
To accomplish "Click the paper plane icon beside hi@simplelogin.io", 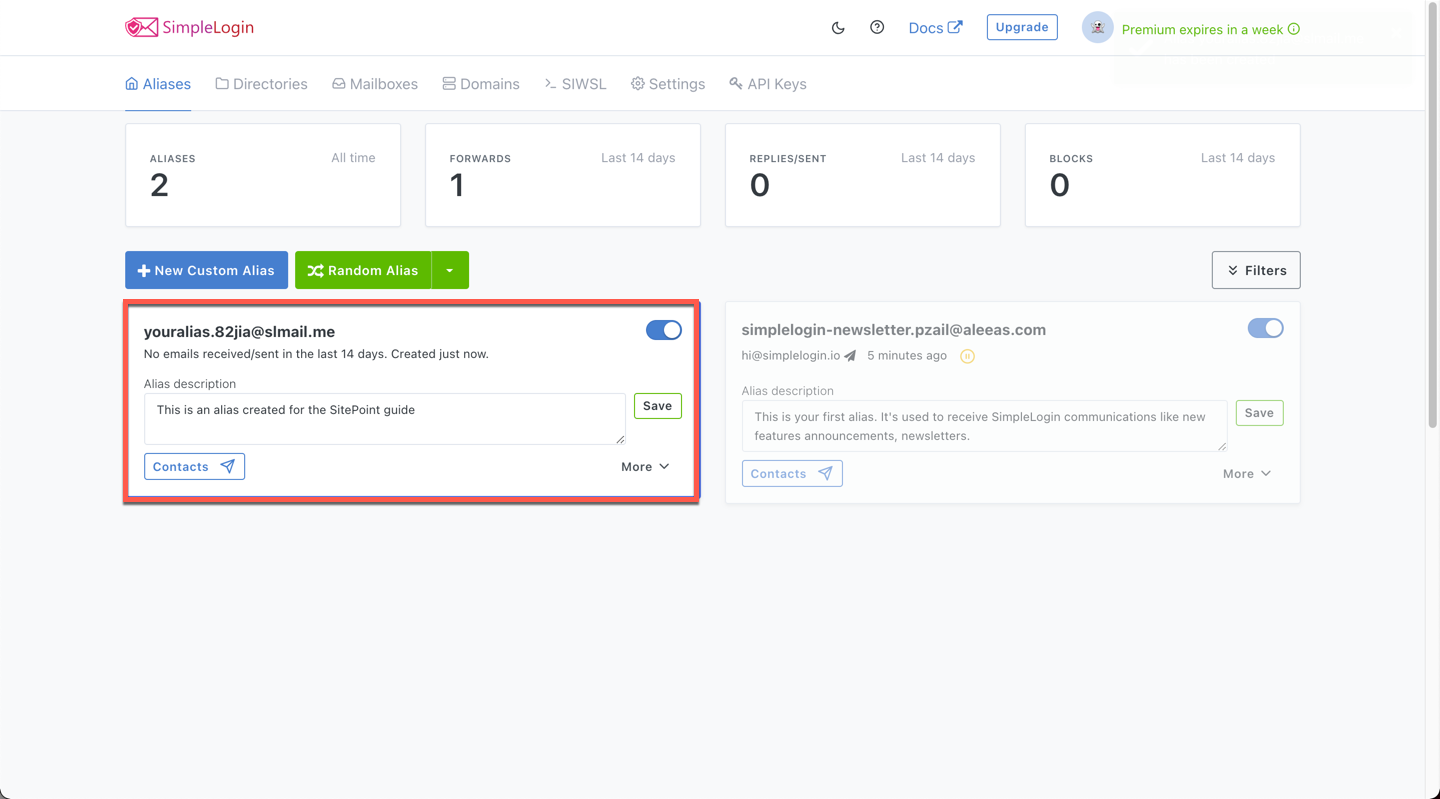I will click(850, 356).
